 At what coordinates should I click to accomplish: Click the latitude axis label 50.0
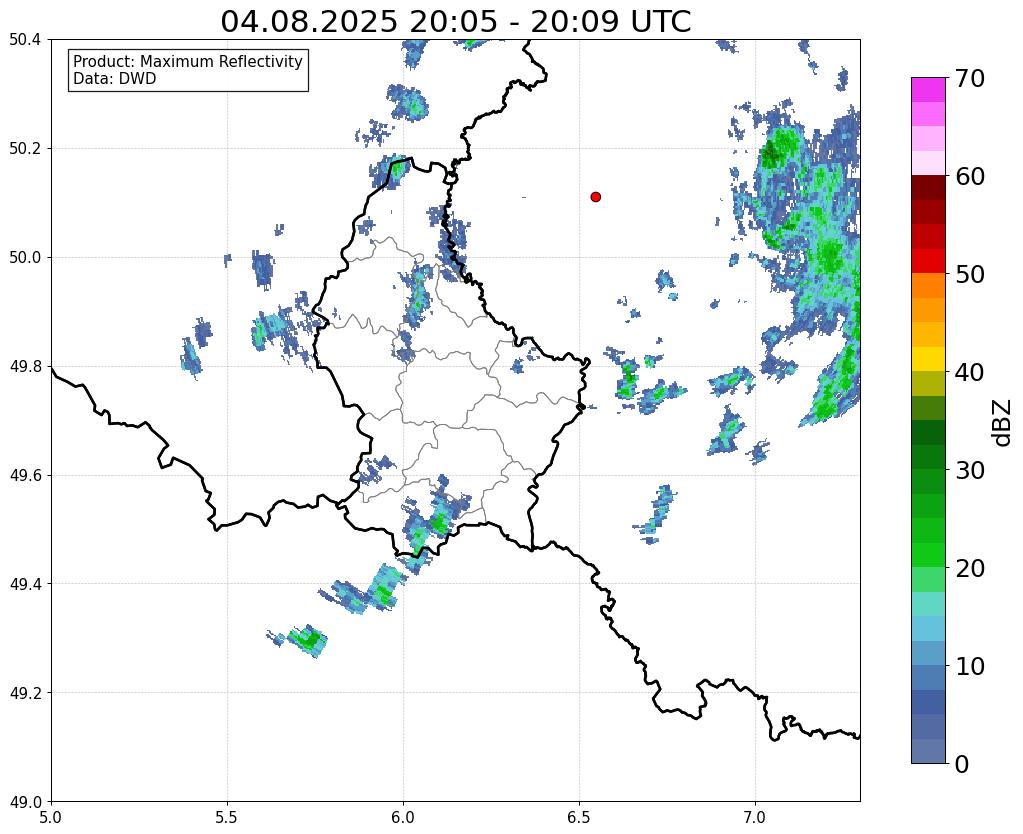pos(25,258)
